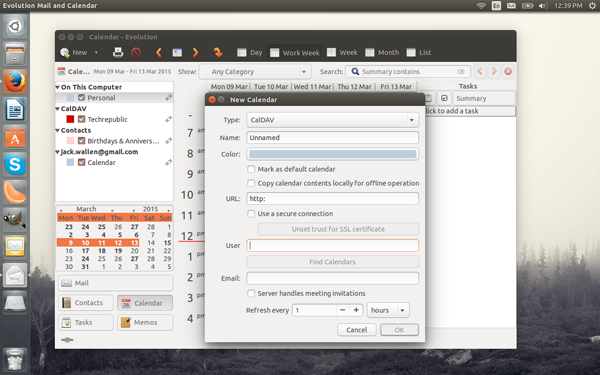Click the Name field containing Unnamed
Screen dimensions: 600x375
[x=332, y=138]
